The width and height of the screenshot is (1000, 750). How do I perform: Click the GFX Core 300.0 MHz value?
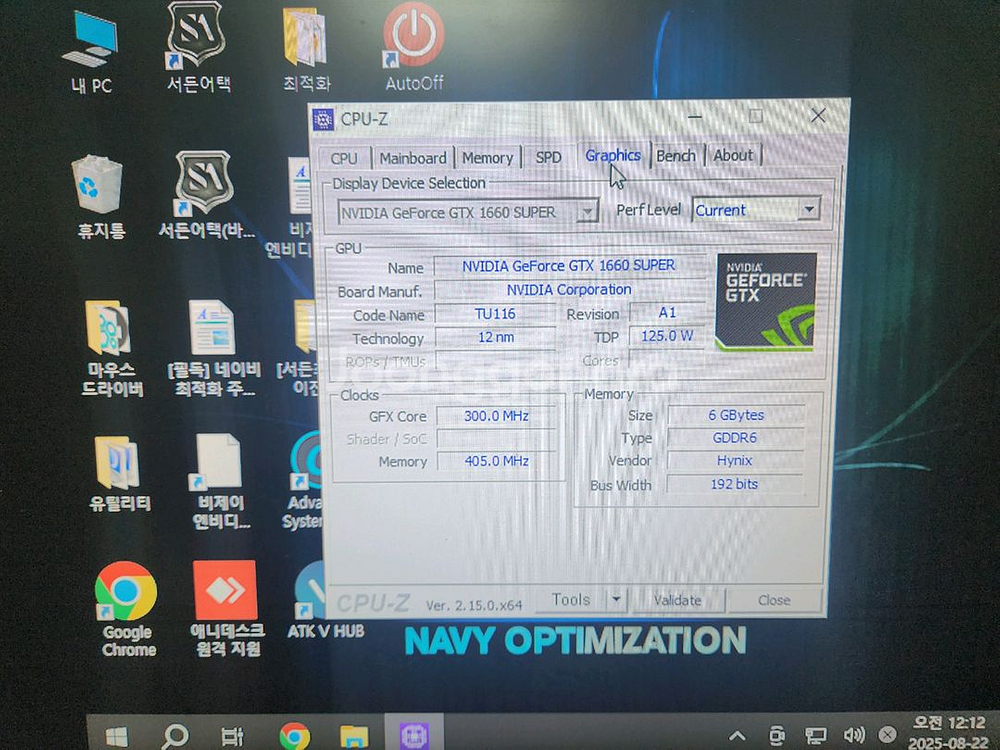coord(496,416)
